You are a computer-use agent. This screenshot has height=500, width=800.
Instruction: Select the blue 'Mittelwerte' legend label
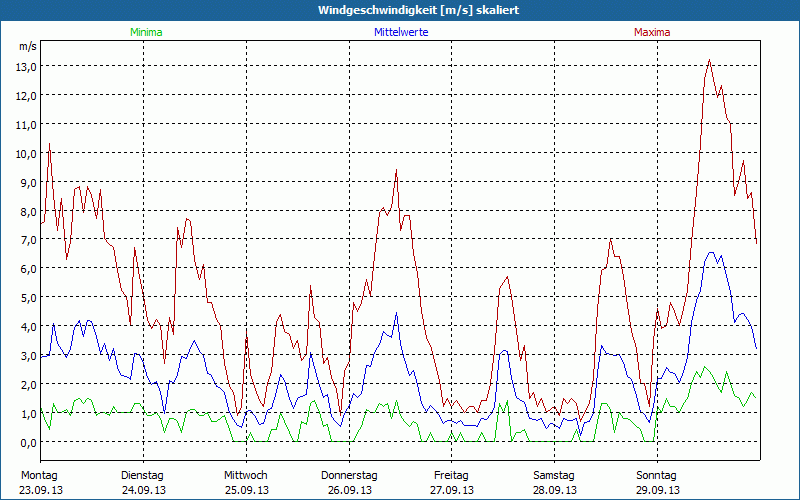401,32
